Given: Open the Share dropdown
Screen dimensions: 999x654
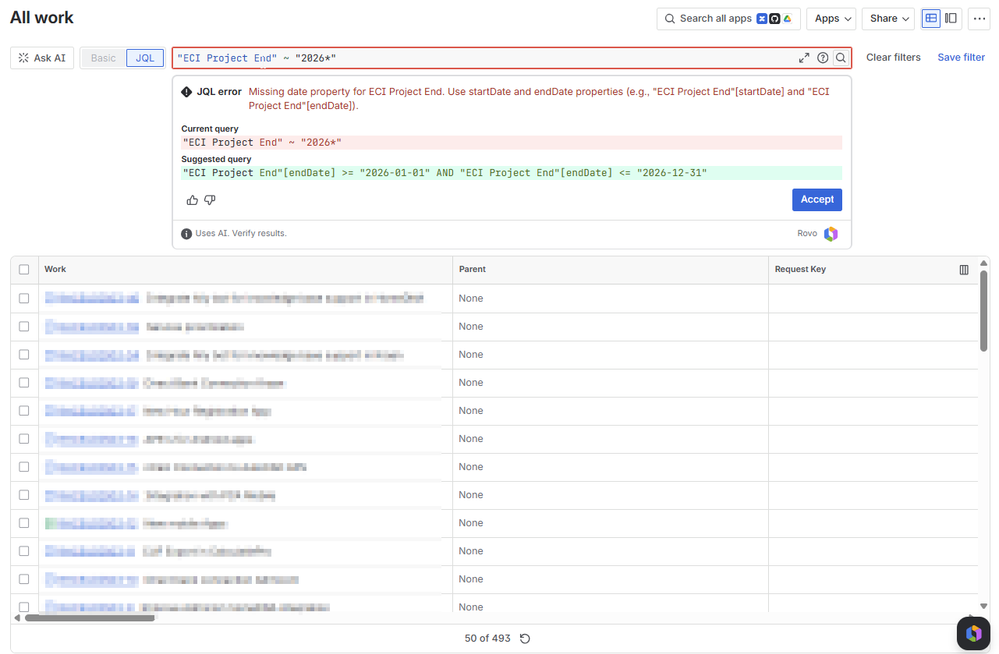Looking at the screenshot, I should coord(889,18).
